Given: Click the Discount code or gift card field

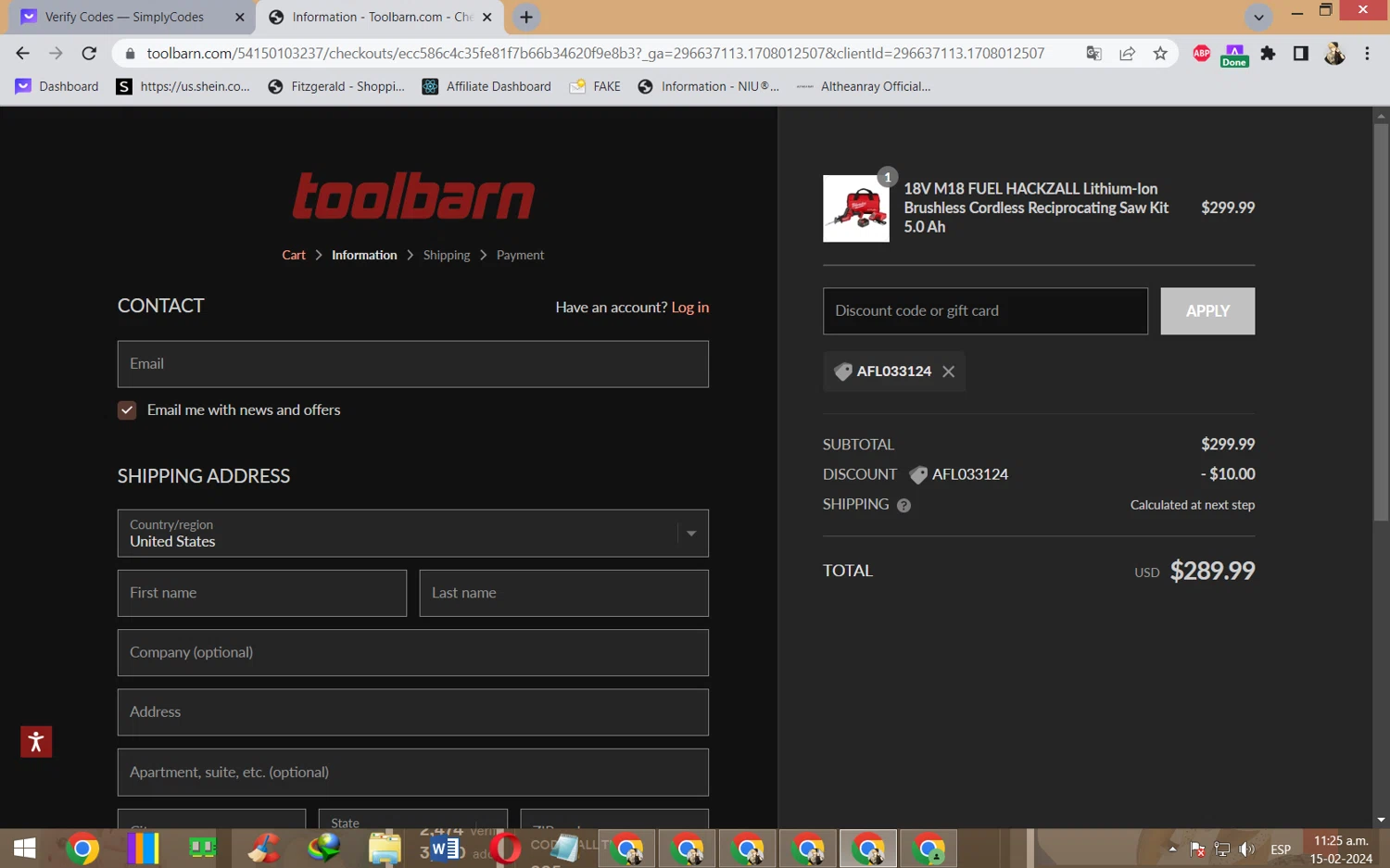Looking at the screenshot, I should (x=985, y=311).
